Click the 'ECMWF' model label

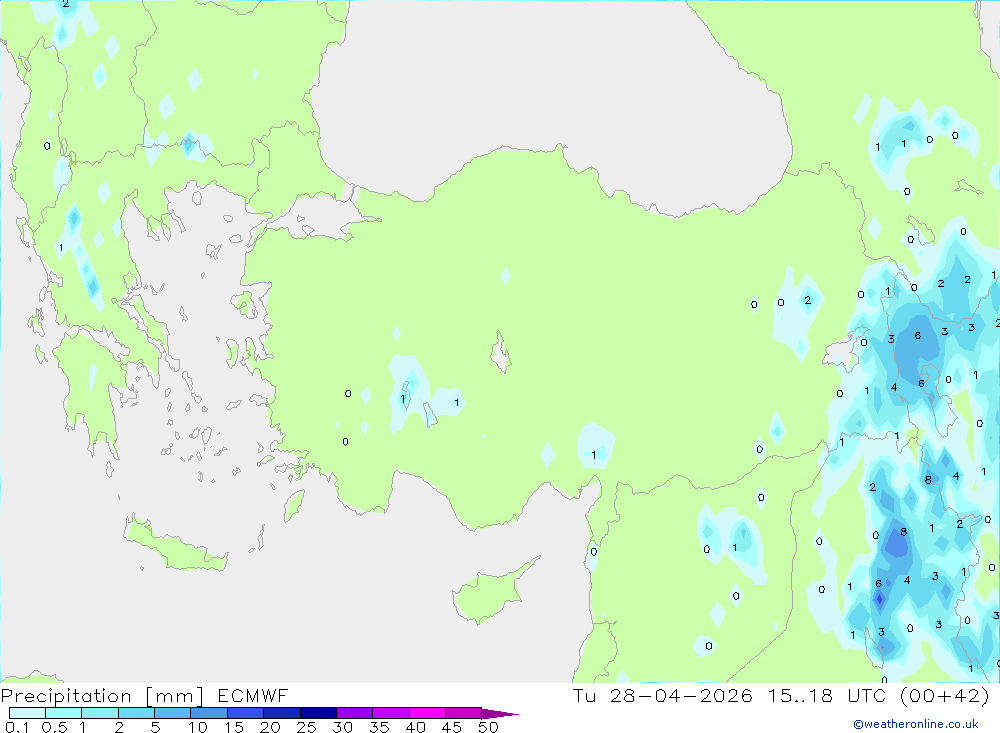(253, 695)
